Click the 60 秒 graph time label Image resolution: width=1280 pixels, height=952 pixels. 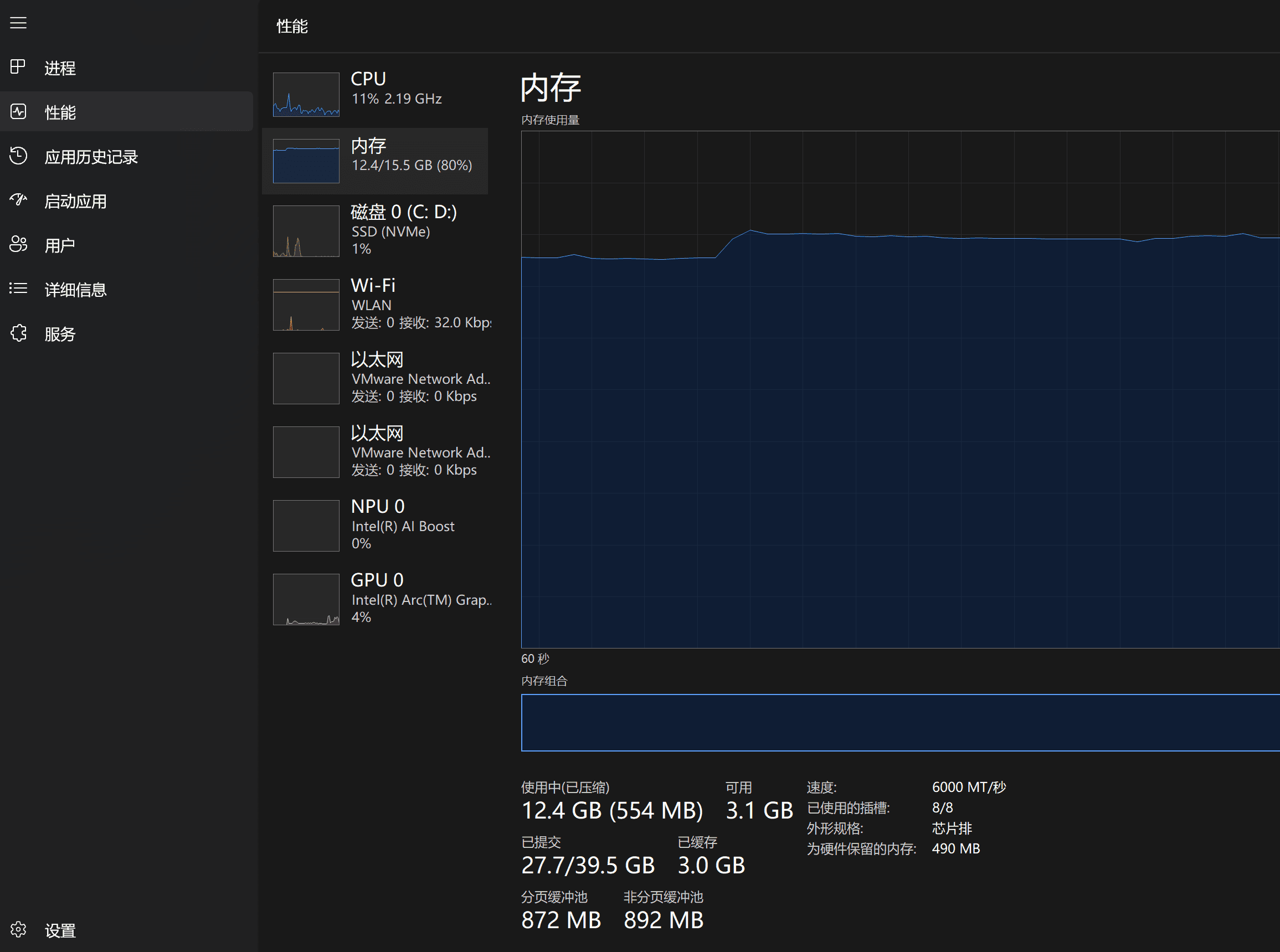point(536,658)
